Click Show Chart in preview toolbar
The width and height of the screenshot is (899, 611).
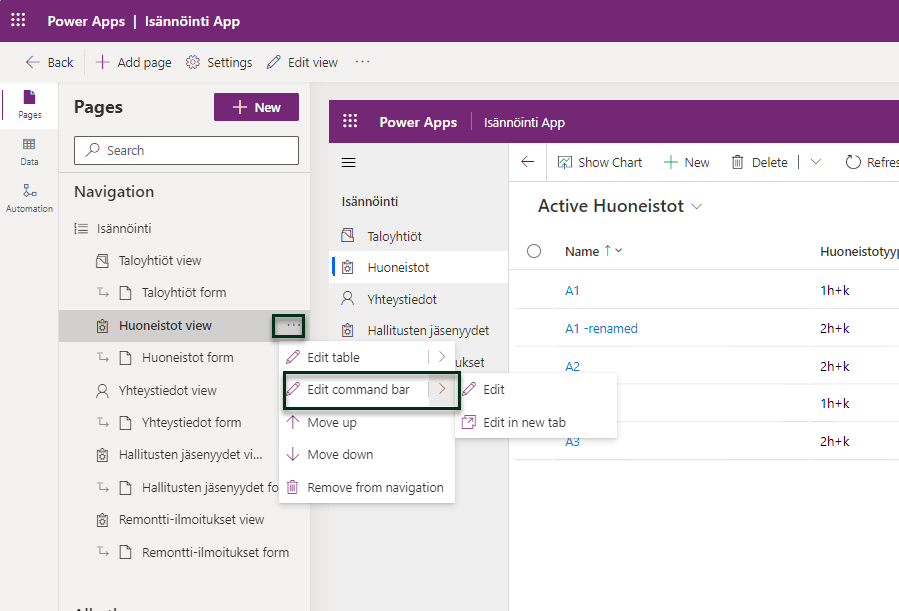[599, 162]
